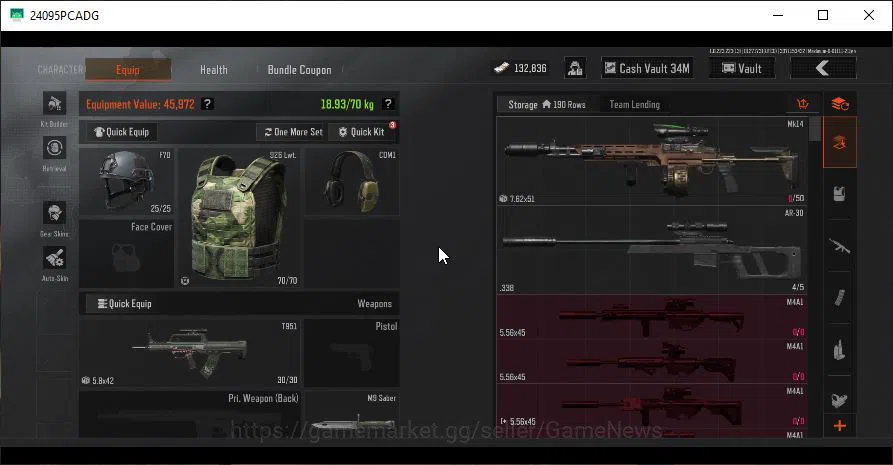893x465 pixels.
Task: Select the empty Face Cover slot
Action: click(x=126, y=254)
